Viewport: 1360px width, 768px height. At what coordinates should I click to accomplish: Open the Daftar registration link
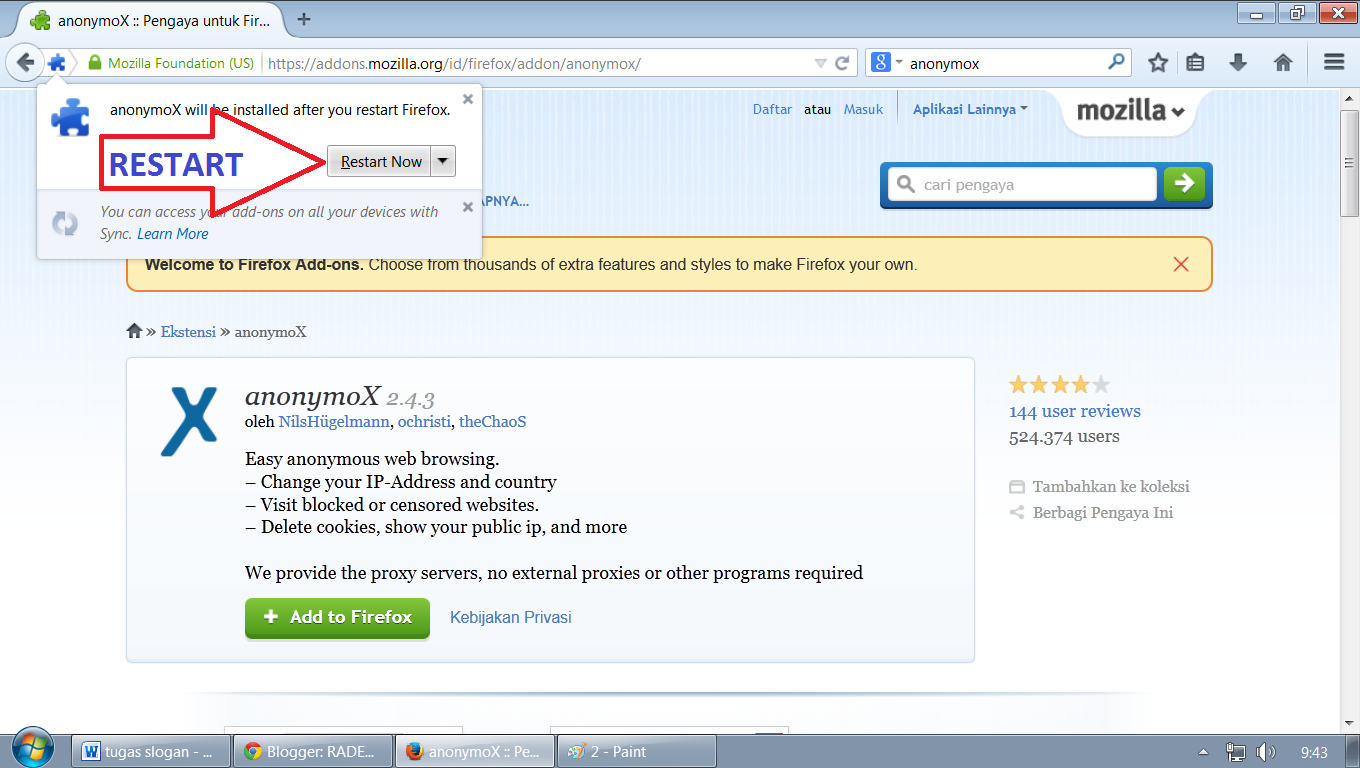(x=772, y=110)
